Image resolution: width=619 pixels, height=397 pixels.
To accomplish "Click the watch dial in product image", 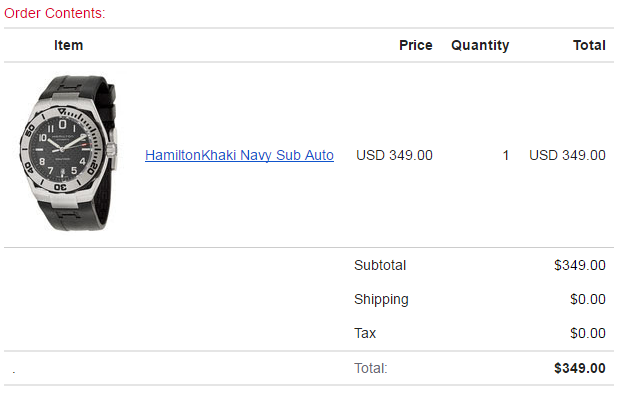I will coord(62,150).
